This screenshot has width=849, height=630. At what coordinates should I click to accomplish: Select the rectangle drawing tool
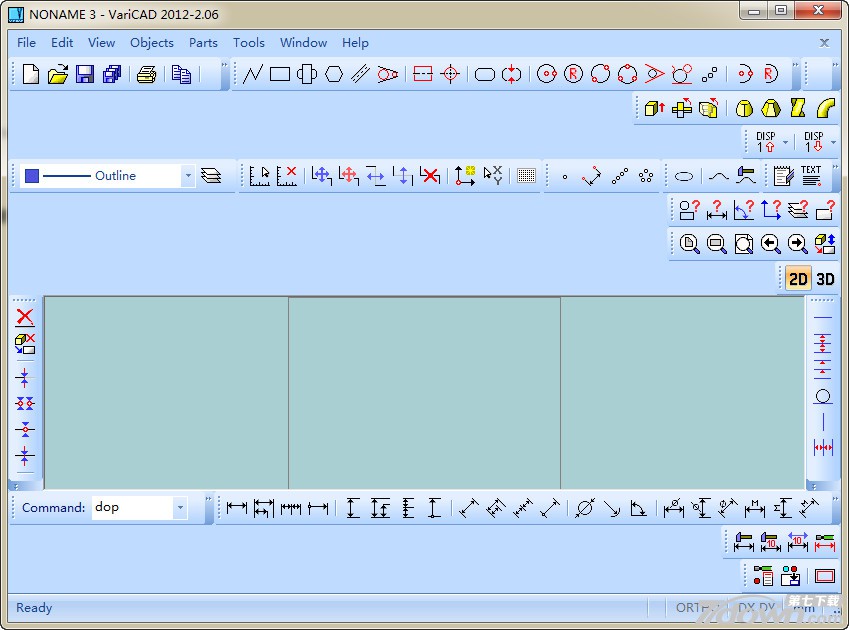point(280,74)
